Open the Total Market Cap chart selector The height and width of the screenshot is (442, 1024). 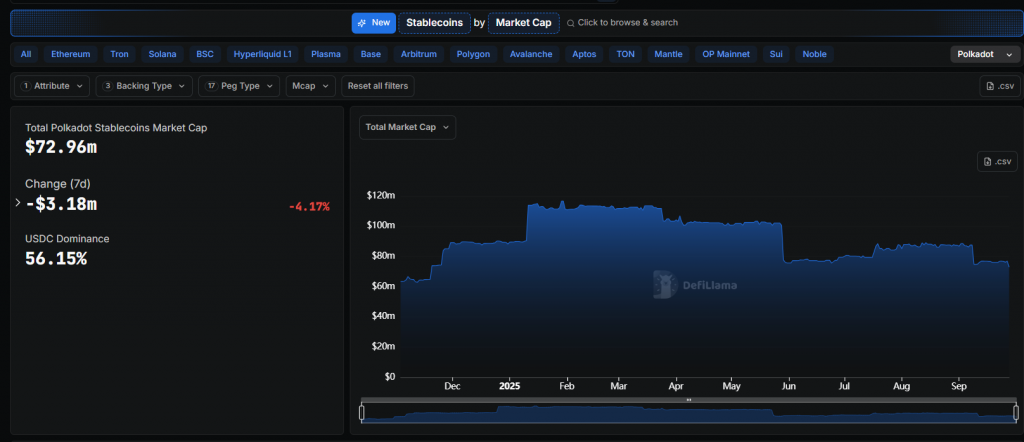[x=407, y=127]
